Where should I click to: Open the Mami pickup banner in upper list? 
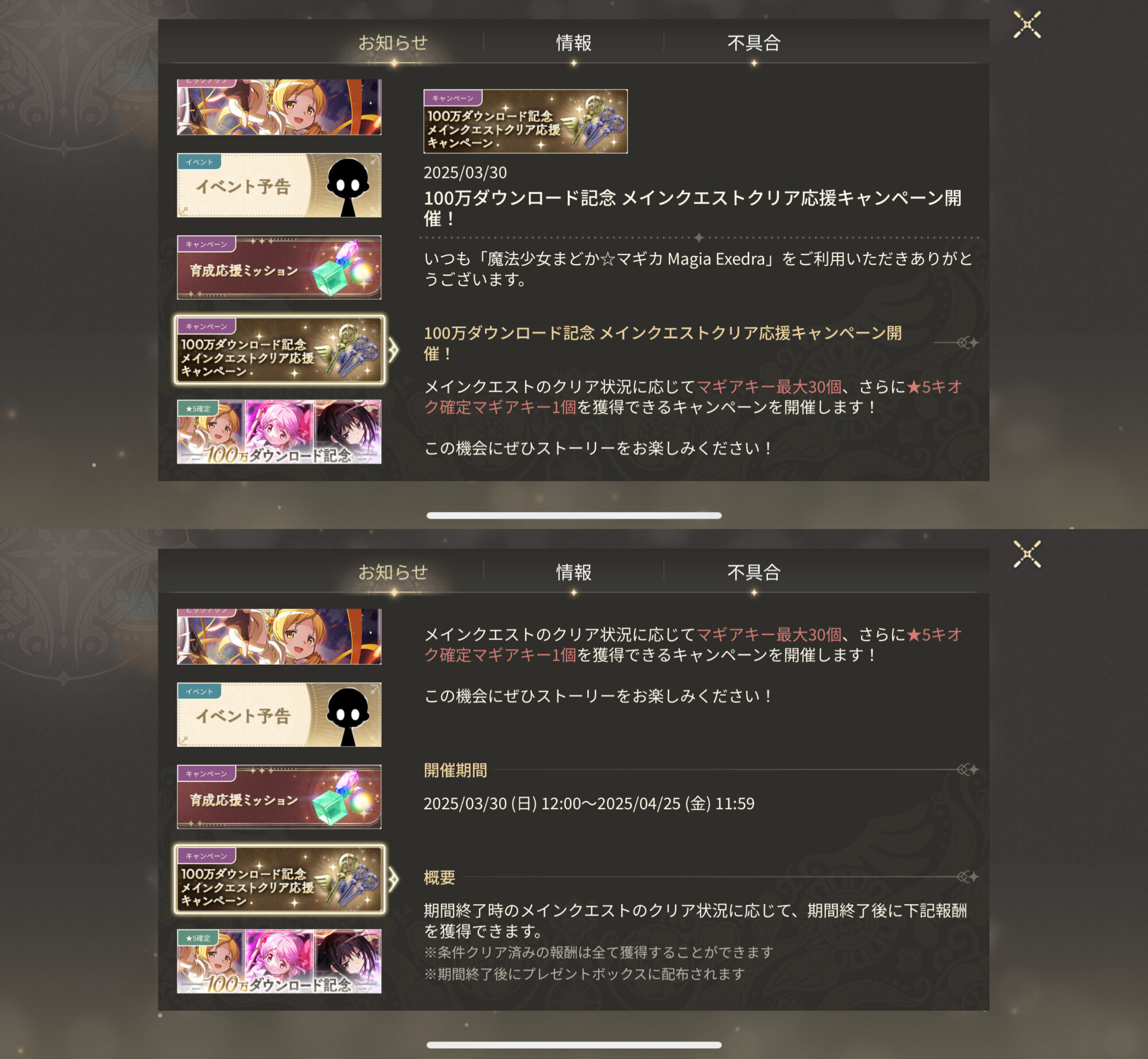pos(279,107)
